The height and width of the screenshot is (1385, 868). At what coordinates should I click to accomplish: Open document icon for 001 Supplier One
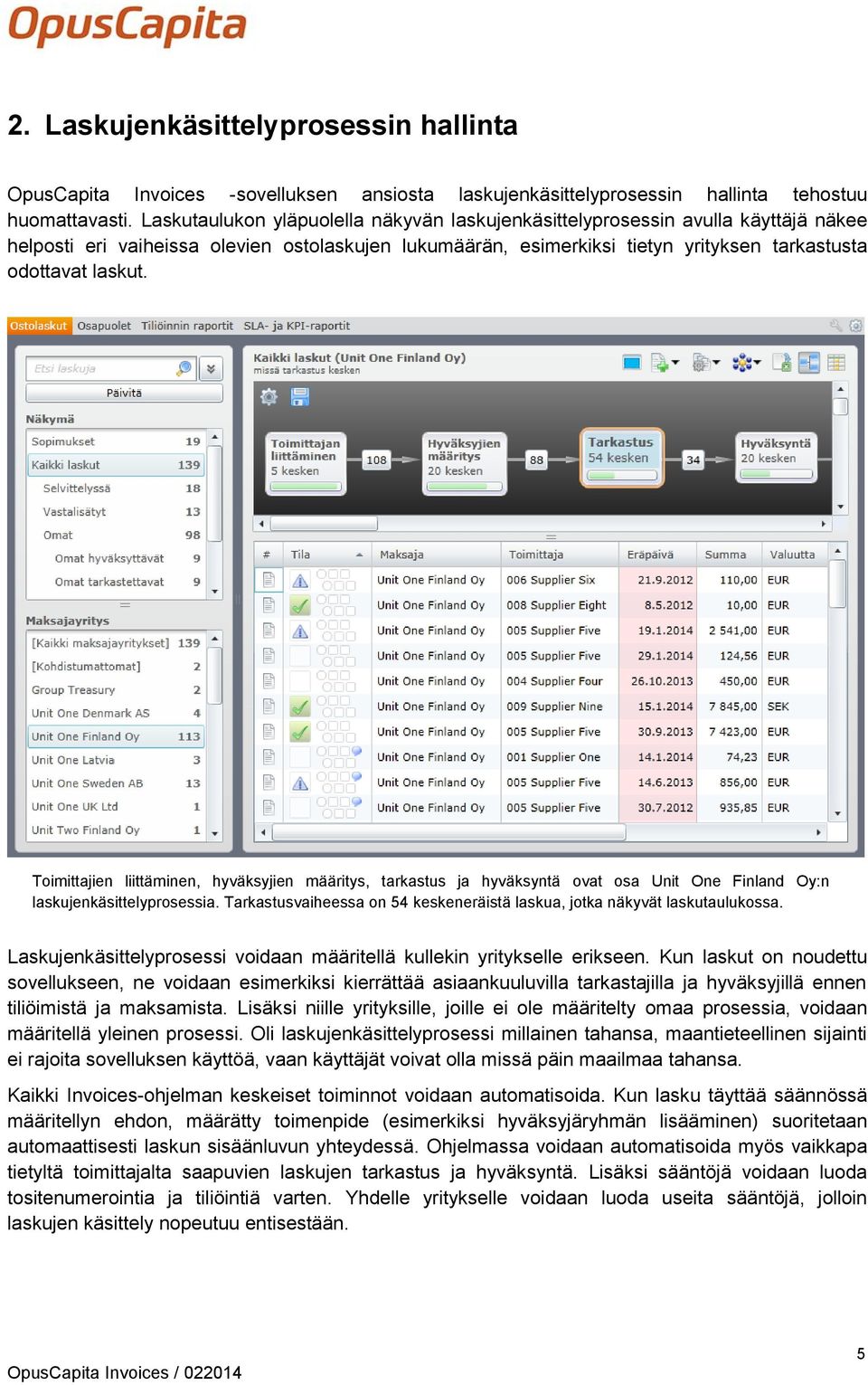[269, 757]
